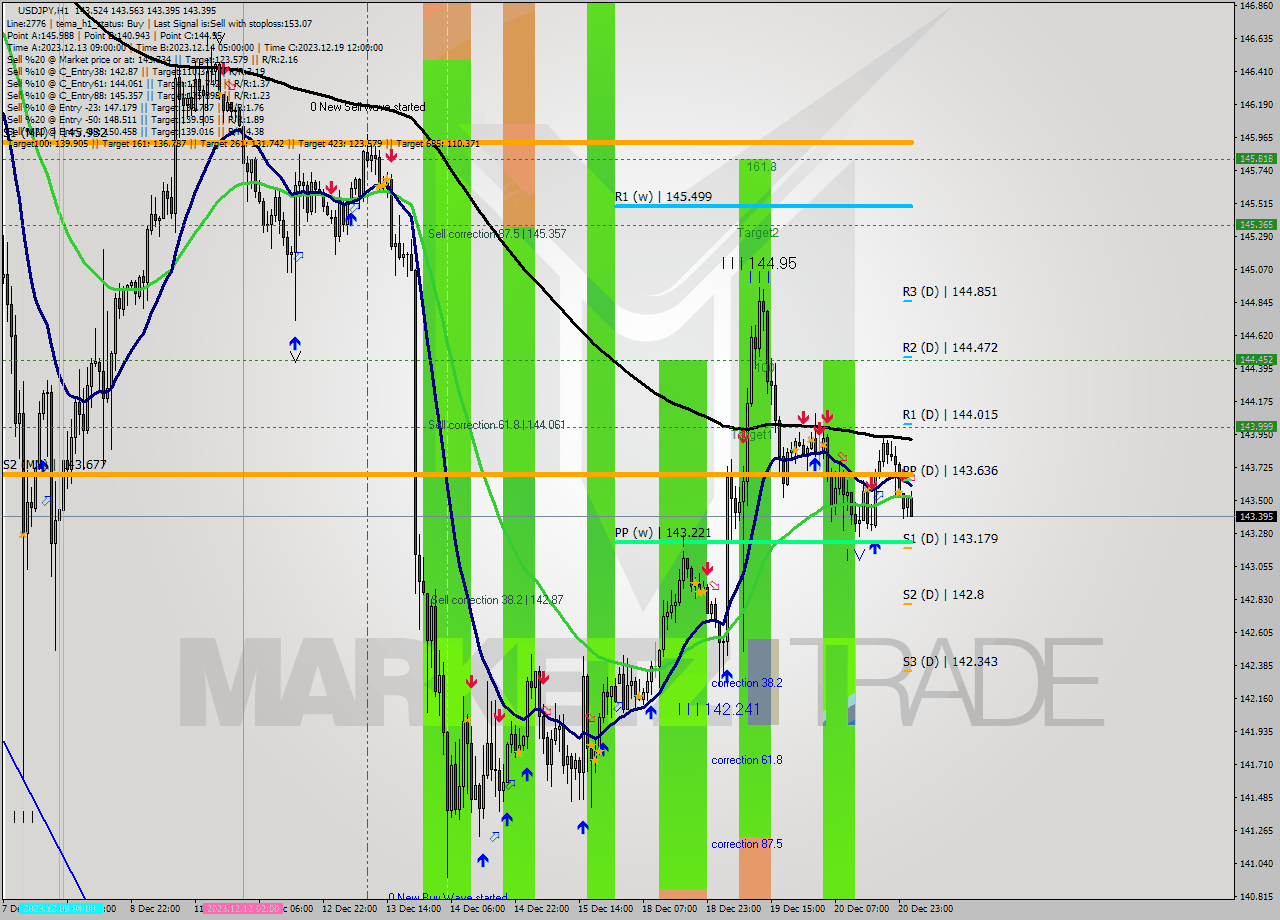Select the '| | | 144.95' price label
Viewport: 1280px width, 920px height.
760,263
